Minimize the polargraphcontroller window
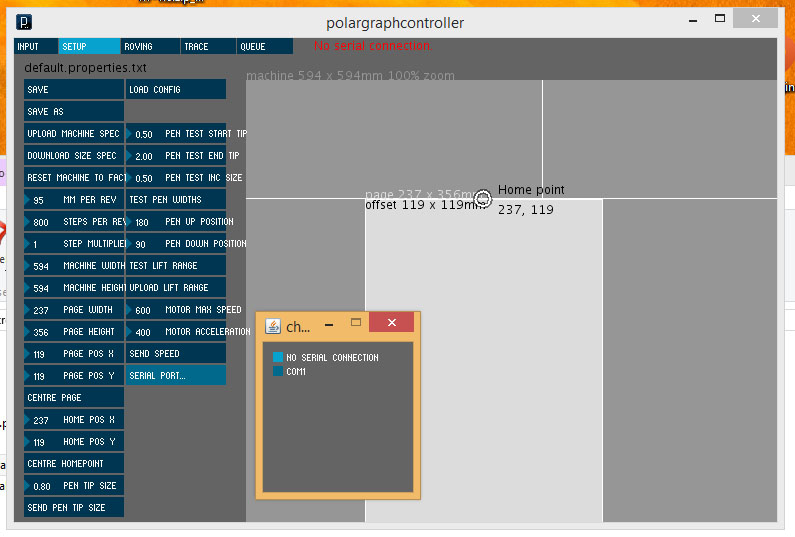The image size is (795, 537). coord(693,21)
